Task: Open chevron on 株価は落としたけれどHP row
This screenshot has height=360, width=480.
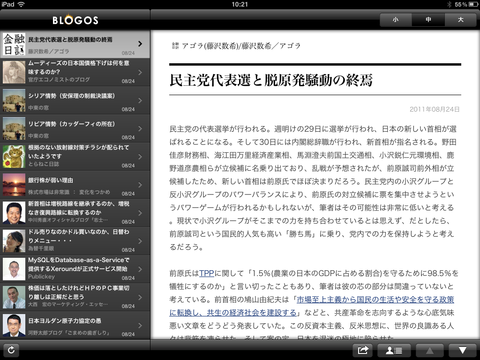Action: coord(140,297)
